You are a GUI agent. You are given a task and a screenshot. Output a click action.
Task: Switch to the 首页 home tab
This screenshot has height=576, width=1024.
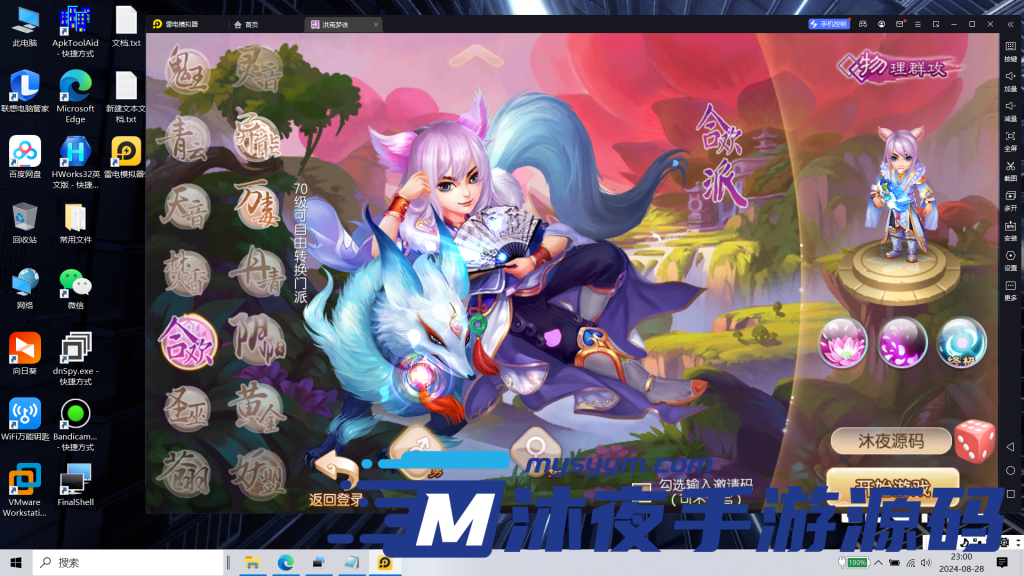[246, 25]
